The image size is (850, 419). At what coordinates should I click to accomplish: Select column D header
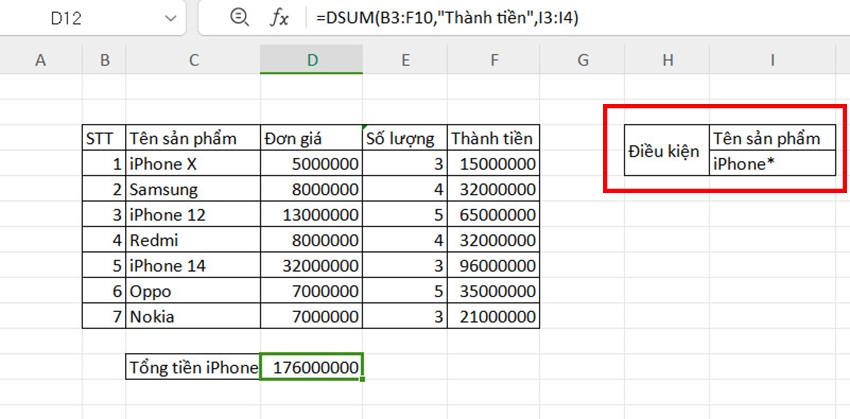(312, 60)
